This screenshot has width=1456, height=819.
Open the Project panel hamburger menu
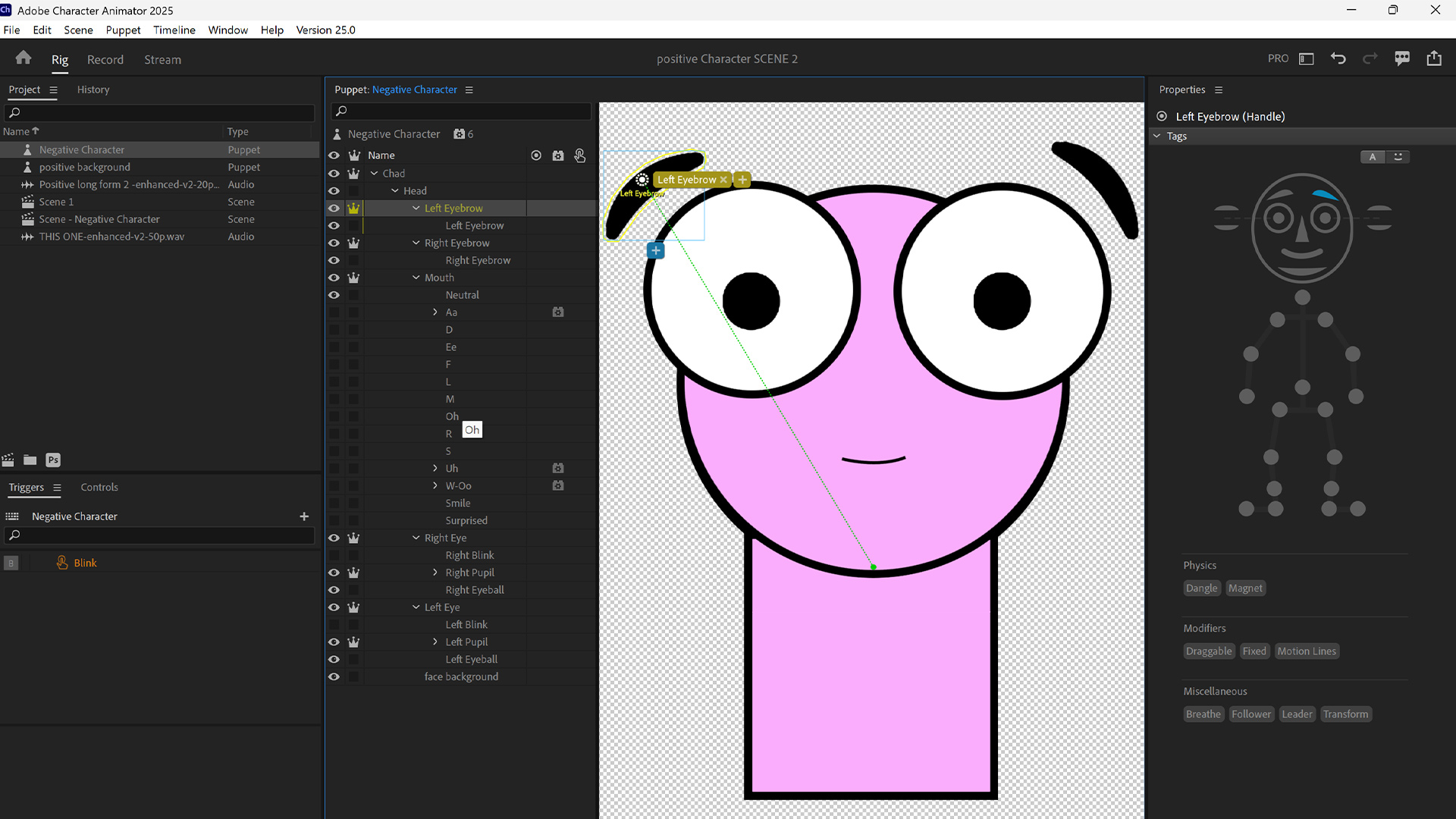53,89
